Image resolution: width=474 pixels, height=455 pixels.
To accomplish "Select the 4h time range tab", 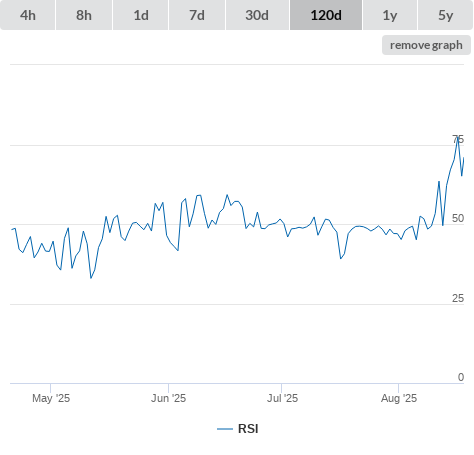I will (x=28, y=15).
